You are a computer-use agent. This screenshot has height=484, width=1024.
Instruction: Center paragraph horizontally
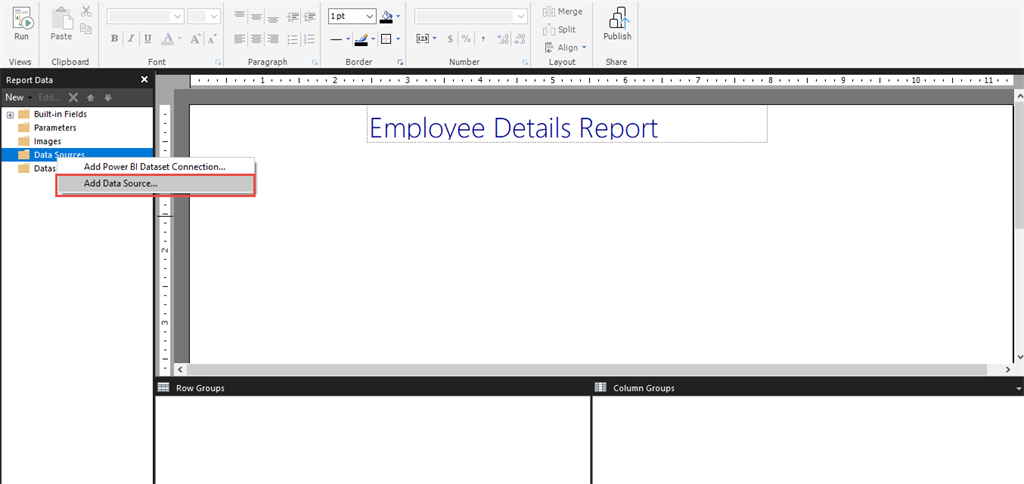coord(257,39)
